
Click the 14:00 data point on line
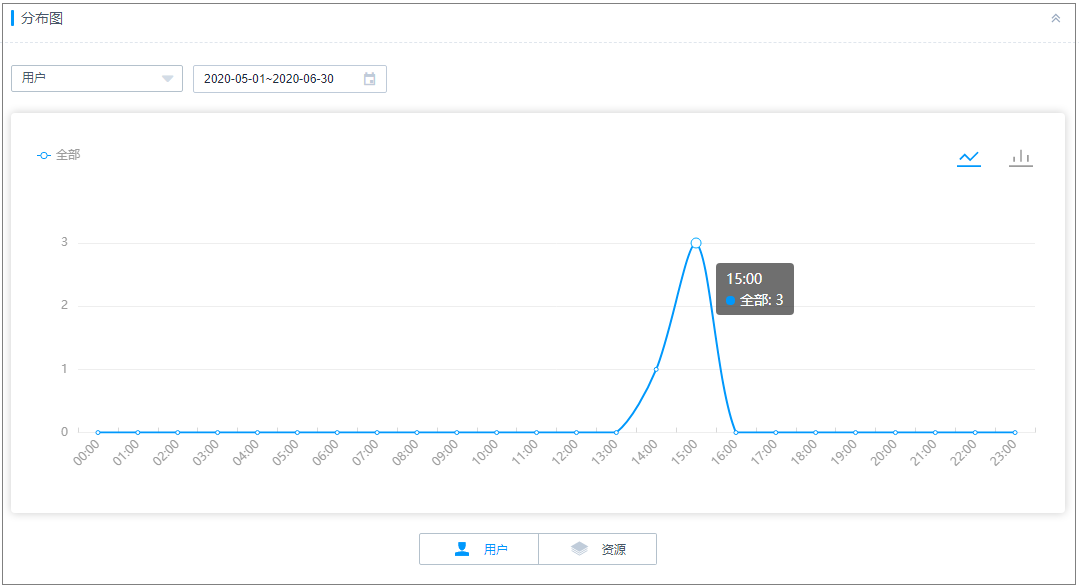[x=656, y=370]
